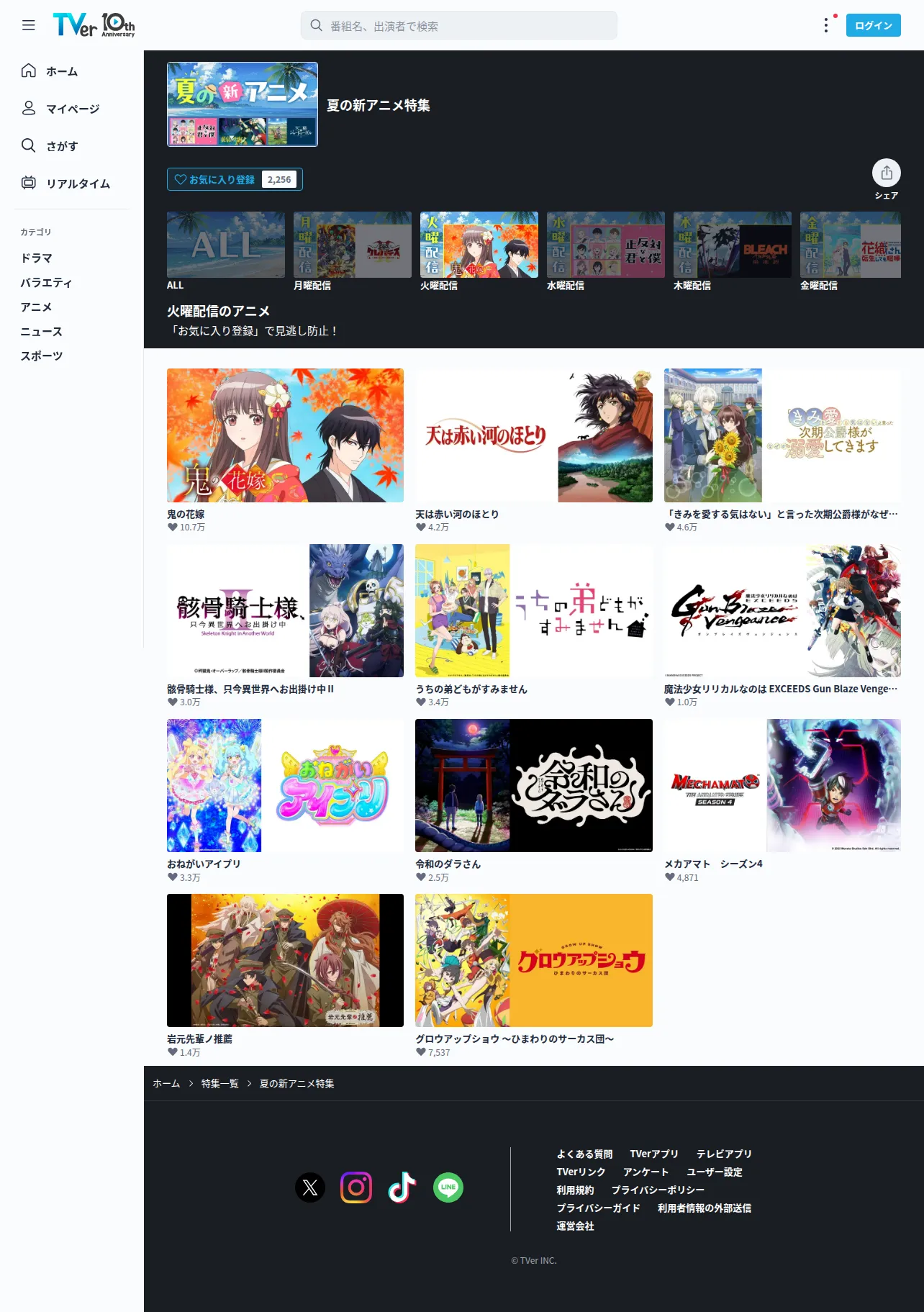
Task: Click the heart icon under 鬼の花嫁
Action: click(x=173, y=528)
